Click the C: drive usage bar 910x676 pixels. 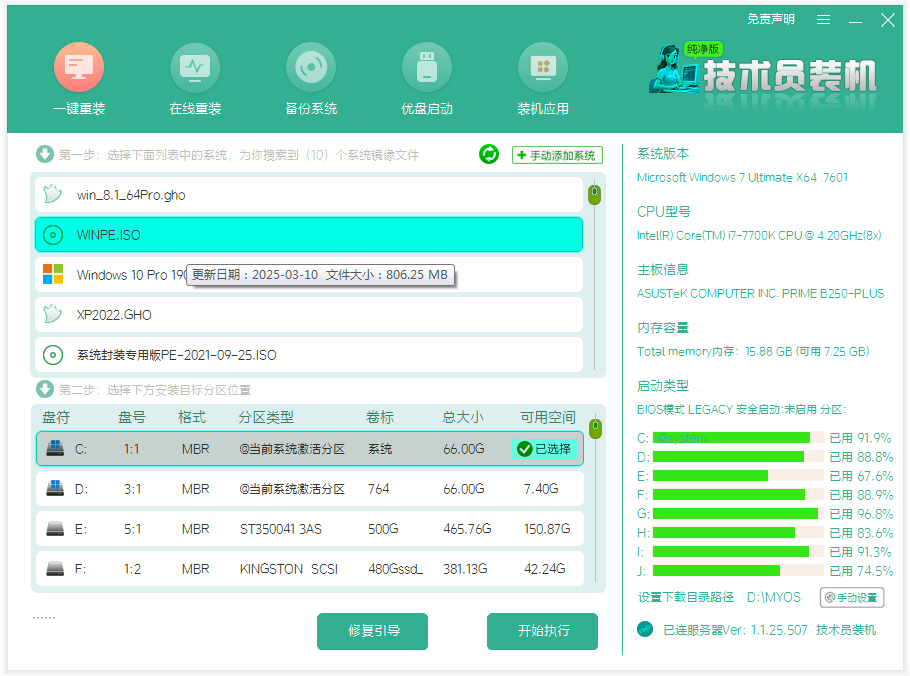click(738, 438)
